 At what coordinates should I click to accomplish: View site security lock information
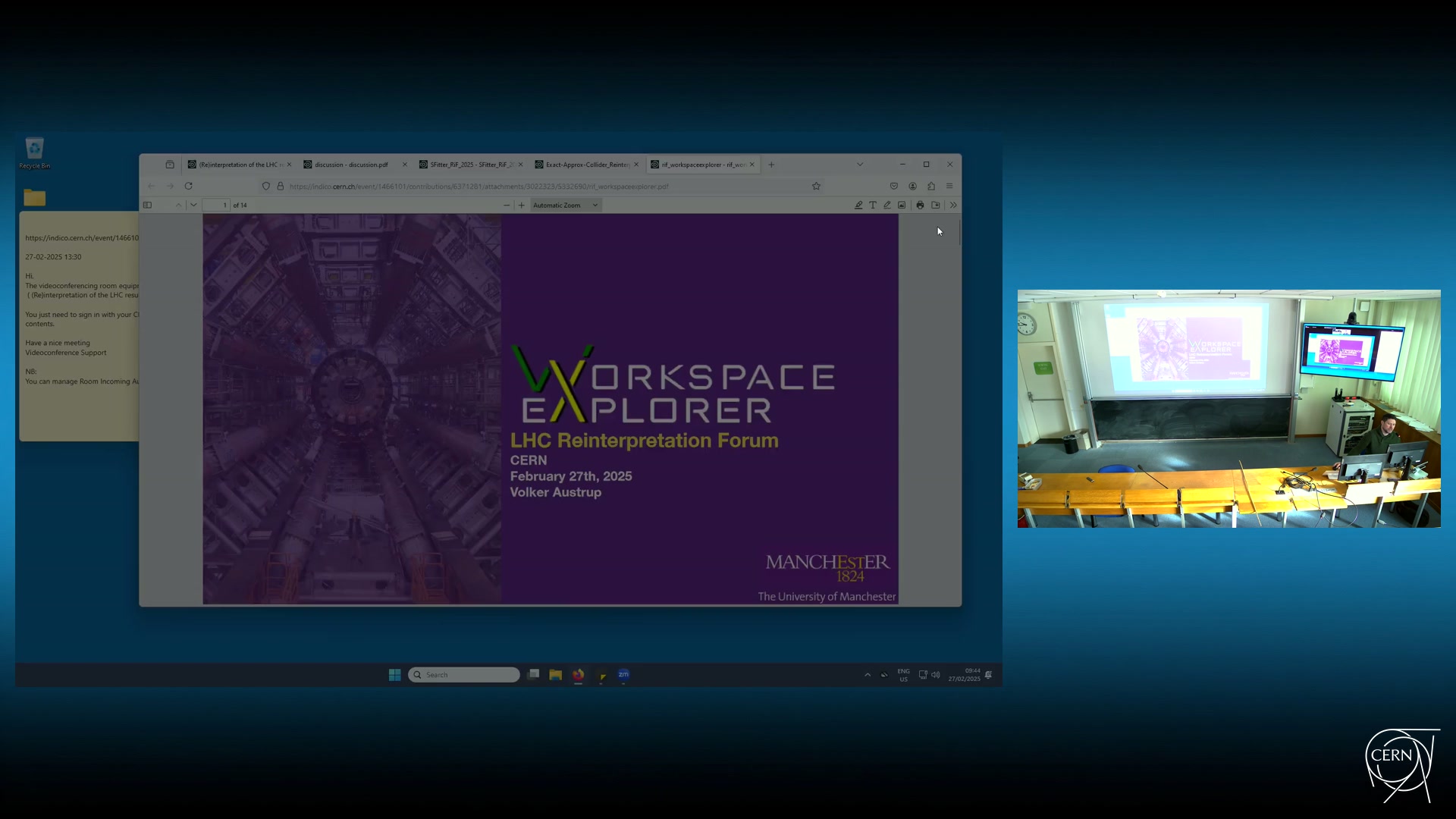click(x=281, y=186)
